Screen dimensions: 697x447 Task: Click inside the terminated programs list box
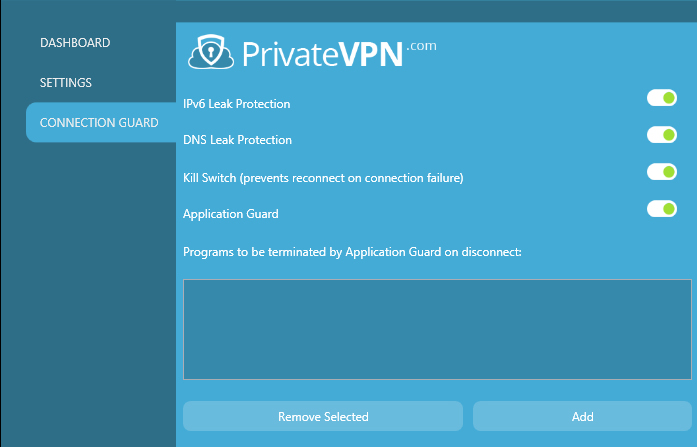click(x=437, y=329)
